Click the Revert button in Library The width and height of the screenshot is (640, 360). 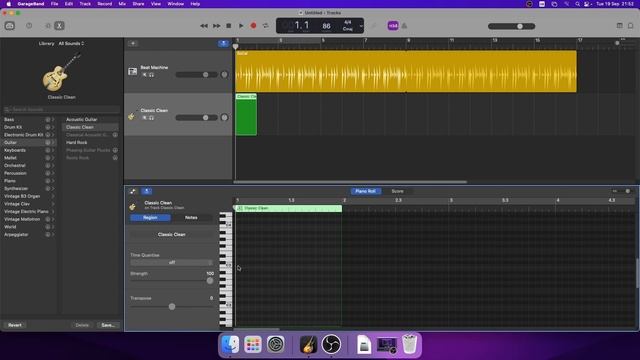coord(15,325)
